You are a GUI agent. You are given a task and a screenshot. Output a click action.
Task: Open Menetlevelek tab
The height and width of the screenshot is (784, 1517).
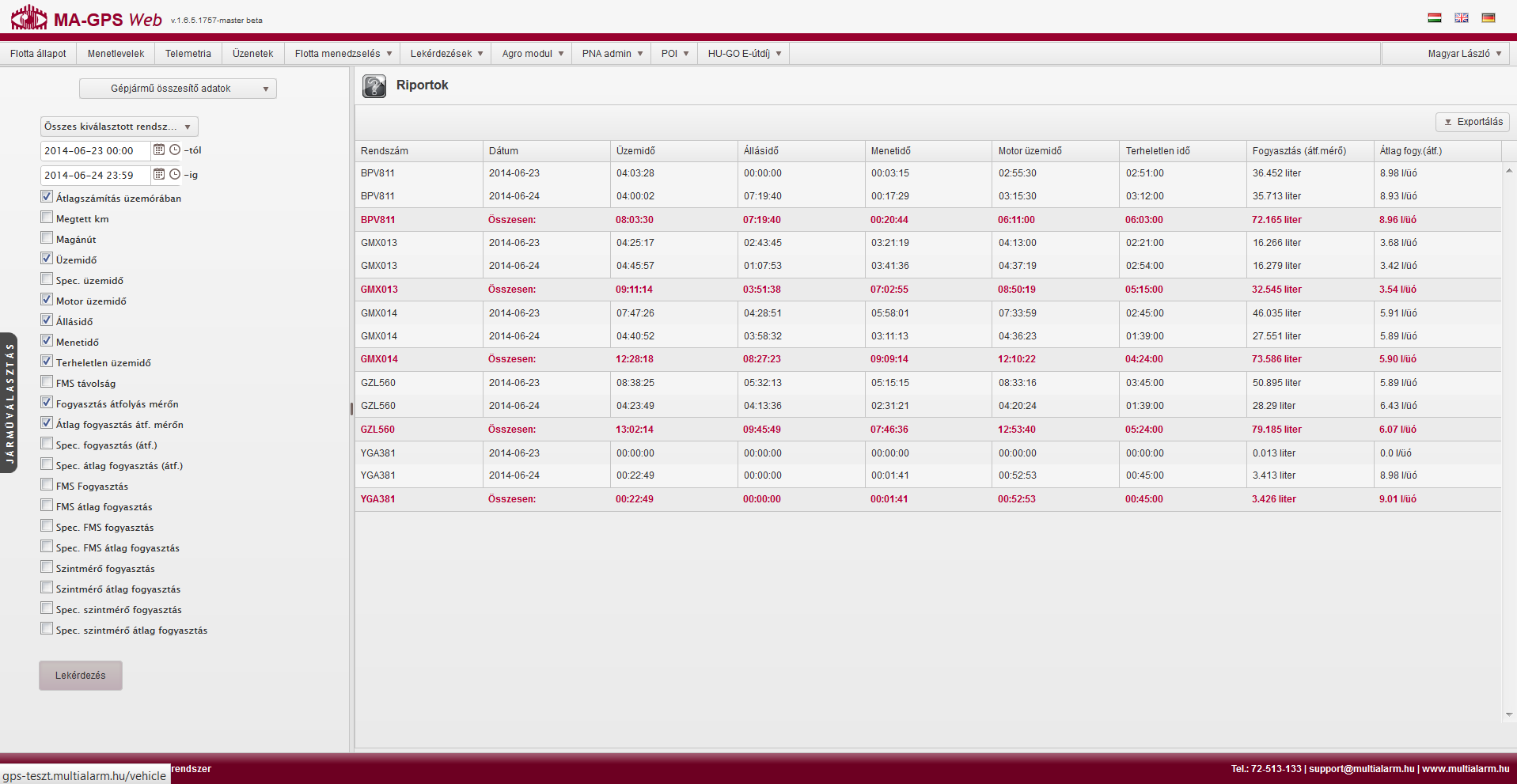pyautogui.click(x=116, y=54)
